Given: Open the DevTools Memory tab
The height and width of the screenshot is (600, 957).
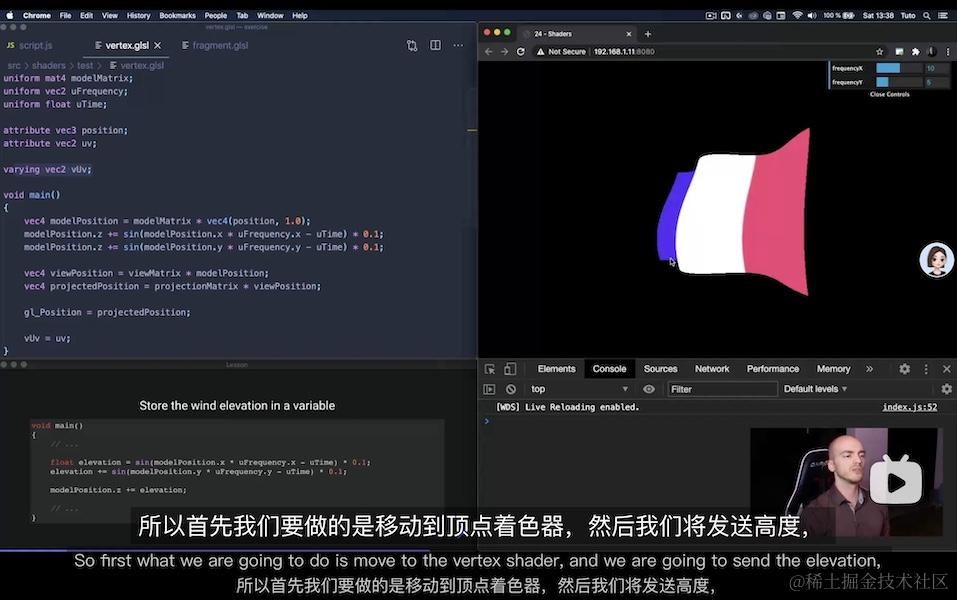Looking at the screenshot, I should (833, 369).
